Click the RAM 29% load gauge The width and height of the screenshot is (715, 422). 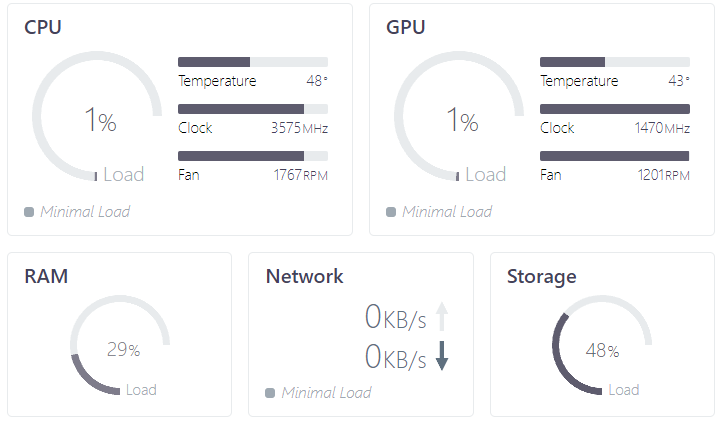point(120,346)
